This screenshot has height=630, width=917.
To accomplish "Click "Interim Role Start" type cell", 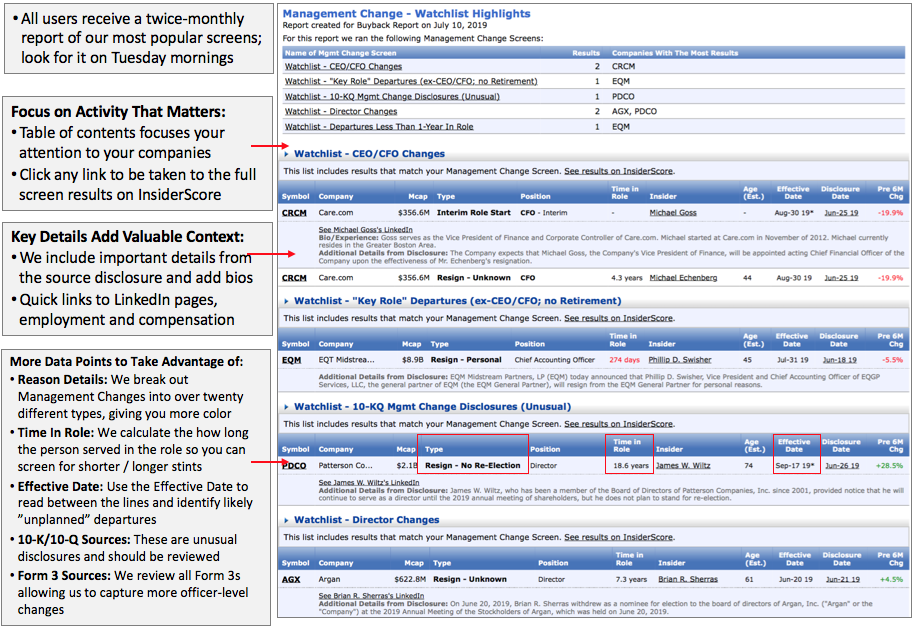I will tap(474, 213).
